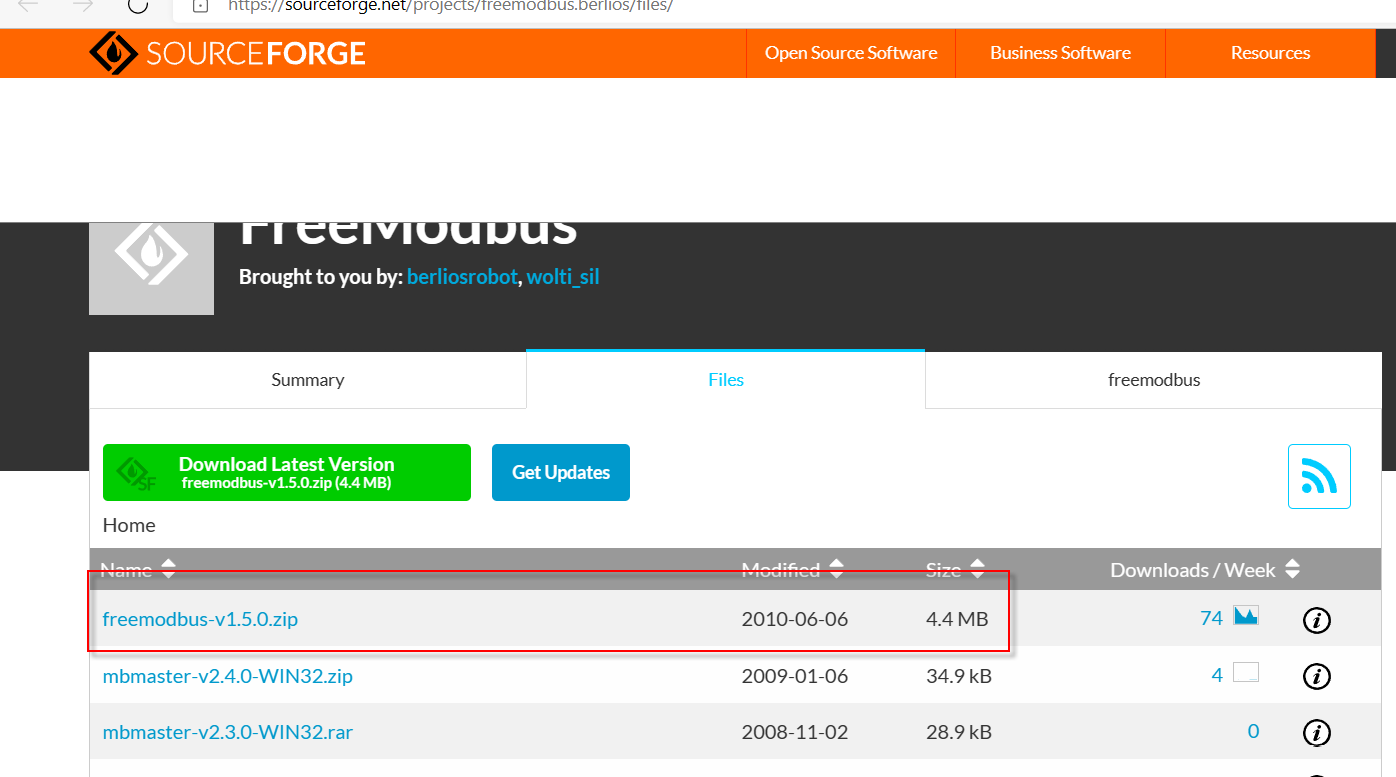Click the 4.4 MB size value
This screenshot has height=777, width=1396.
[x=957, y=619]
